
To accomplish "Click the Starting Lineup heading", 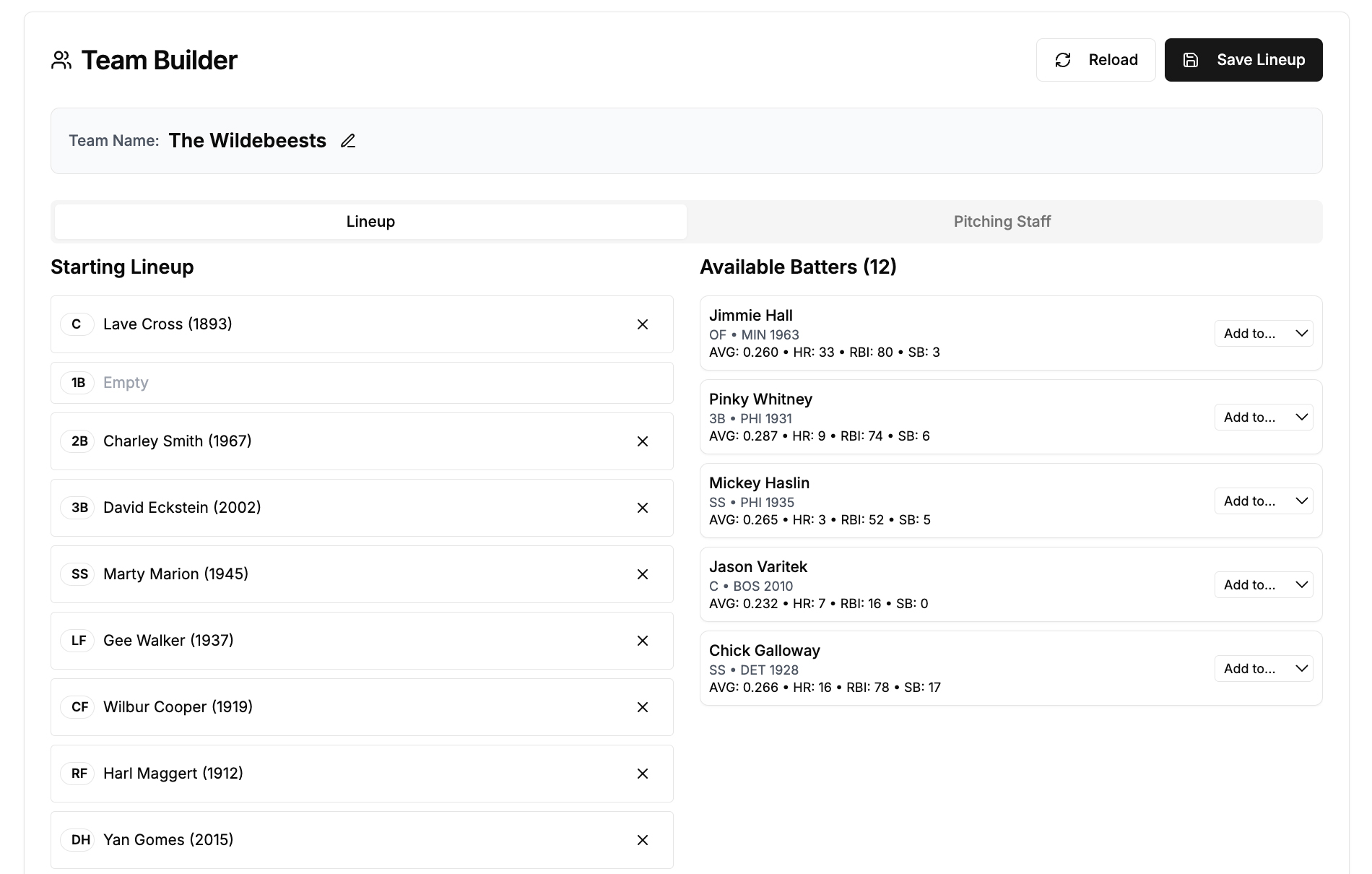I will (122, 267).
